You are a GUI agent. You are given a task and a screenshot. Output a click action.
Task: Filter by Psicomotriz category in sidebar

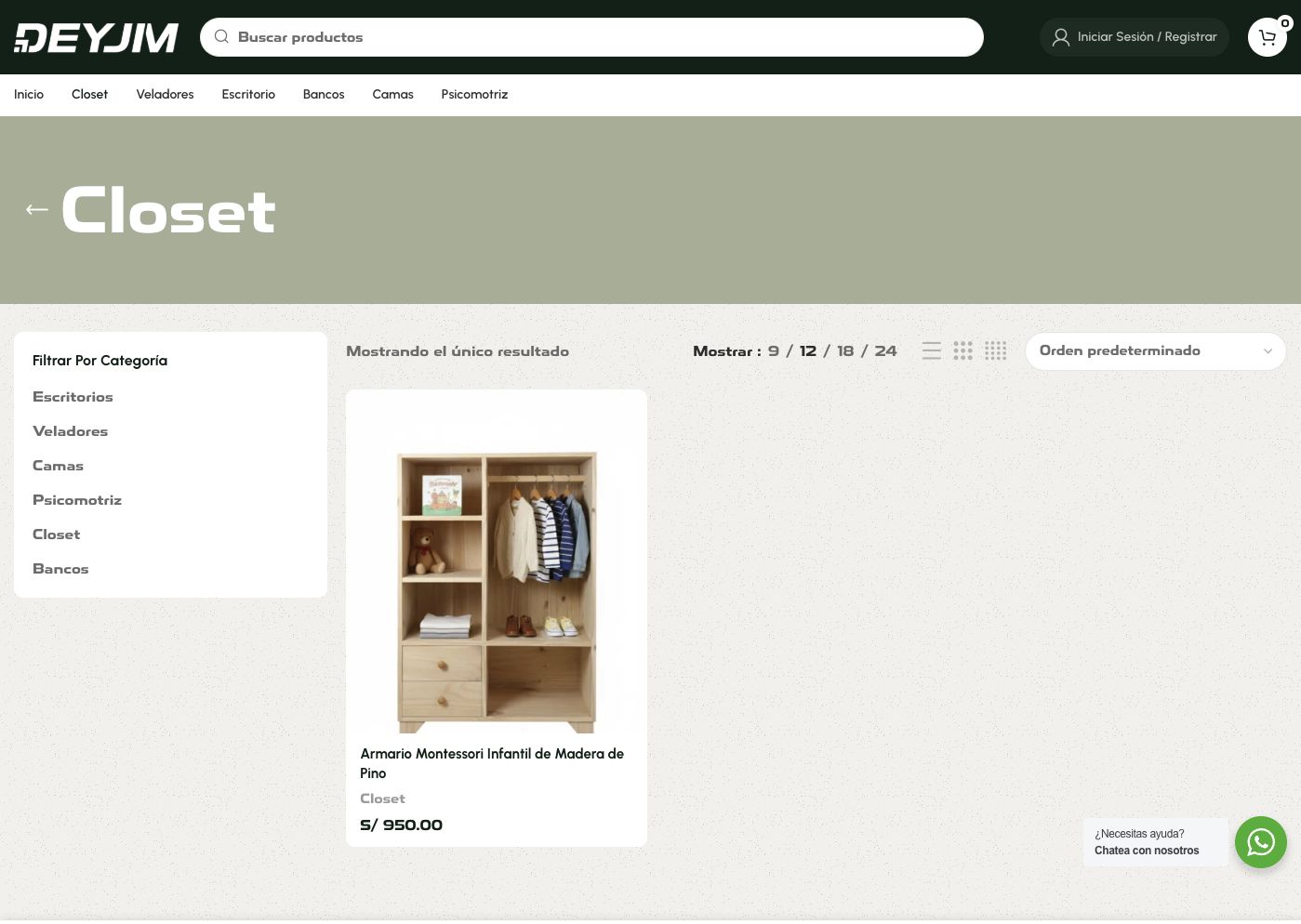click(77, 500)
